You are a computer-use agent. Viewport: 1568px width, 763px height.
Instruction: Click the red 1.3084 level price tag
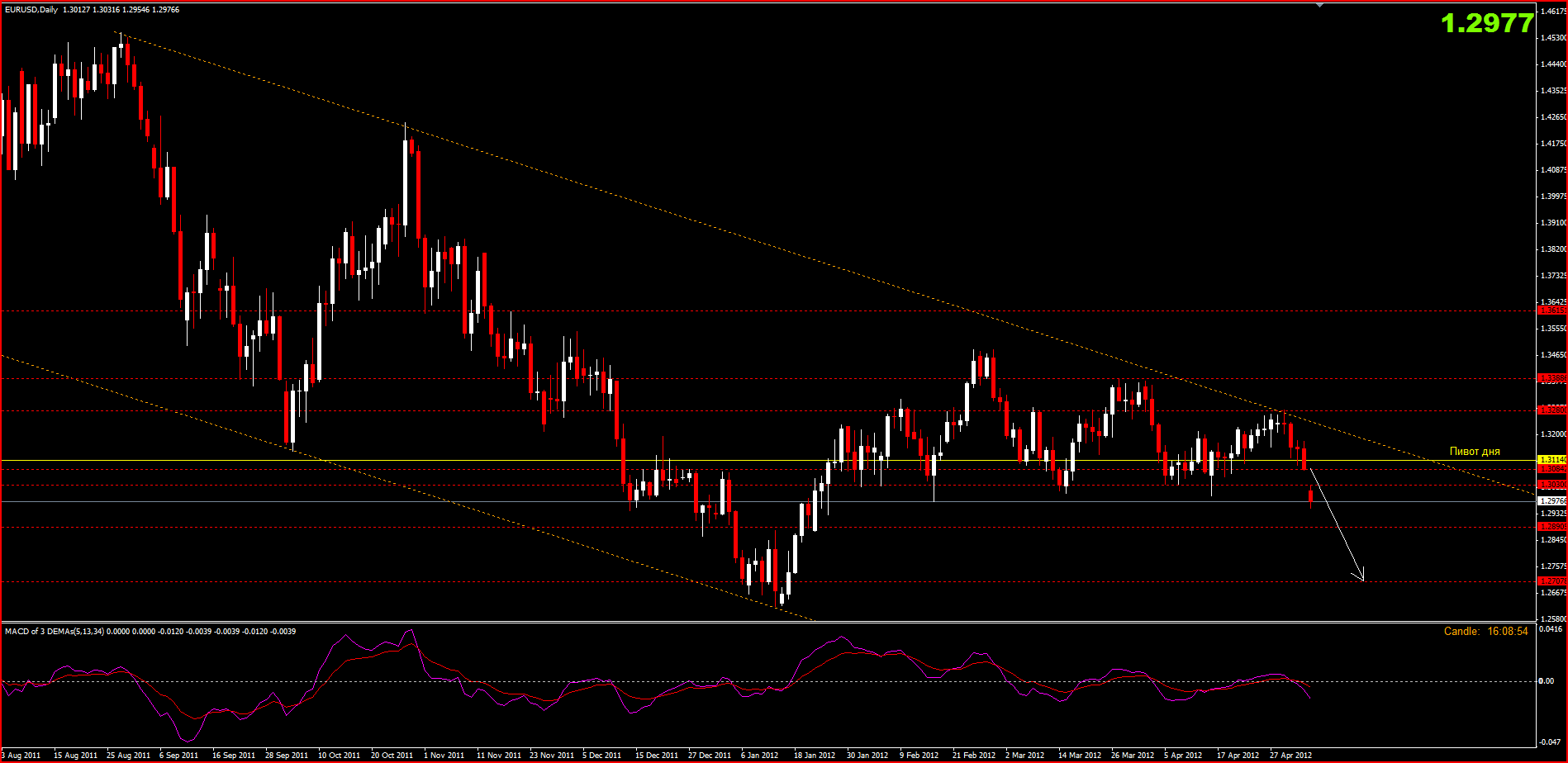(x=1551, y=469)
